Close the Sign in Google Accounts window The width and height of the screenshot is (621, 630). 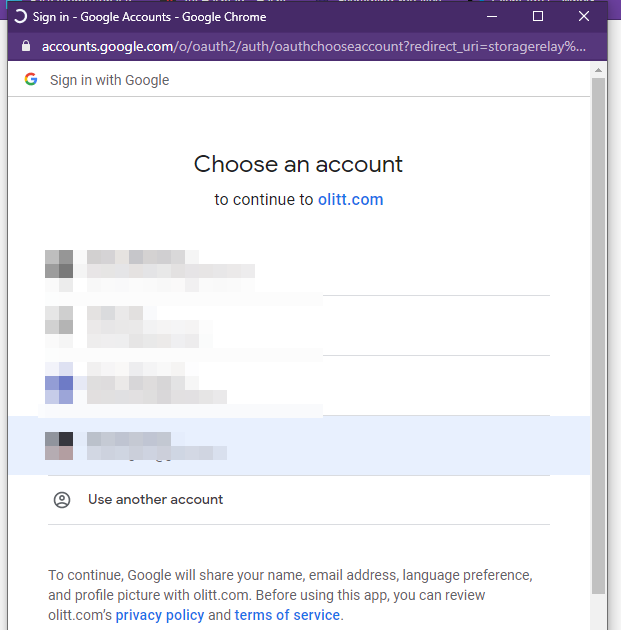click(584, 16)
